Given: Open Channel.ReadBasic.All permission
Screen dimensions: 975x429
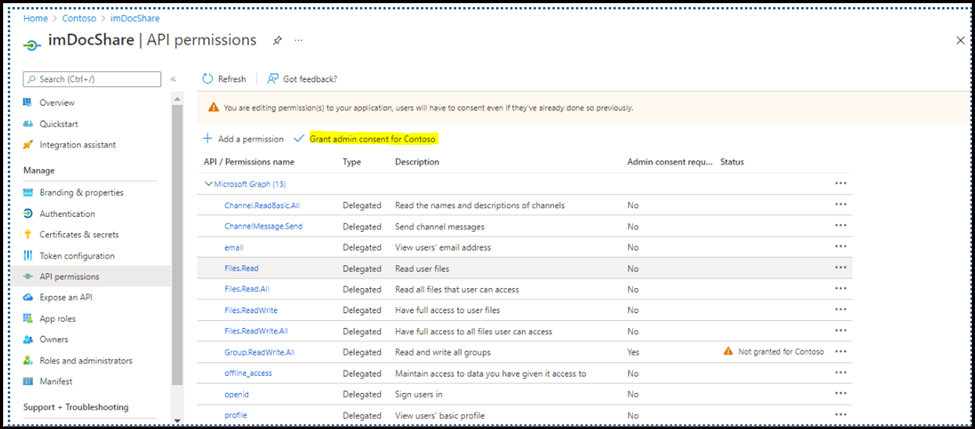Looking at the screenshot, I should (x=262, y=205).
